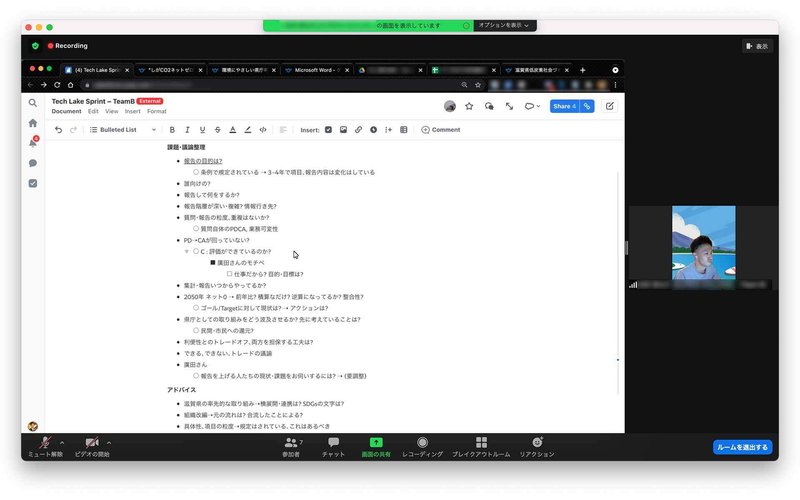
Task: Click the text alignment icon
Action: pos(283,130)
